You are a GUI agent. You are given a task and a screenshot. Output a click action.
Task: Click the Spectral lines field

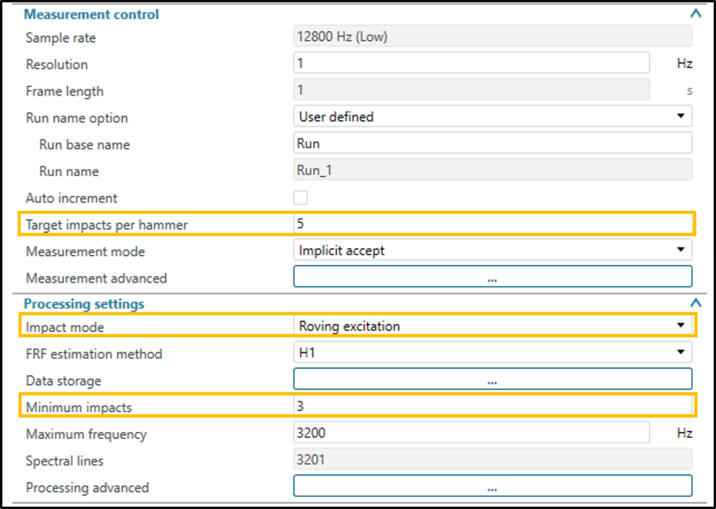tap(492, 461)
